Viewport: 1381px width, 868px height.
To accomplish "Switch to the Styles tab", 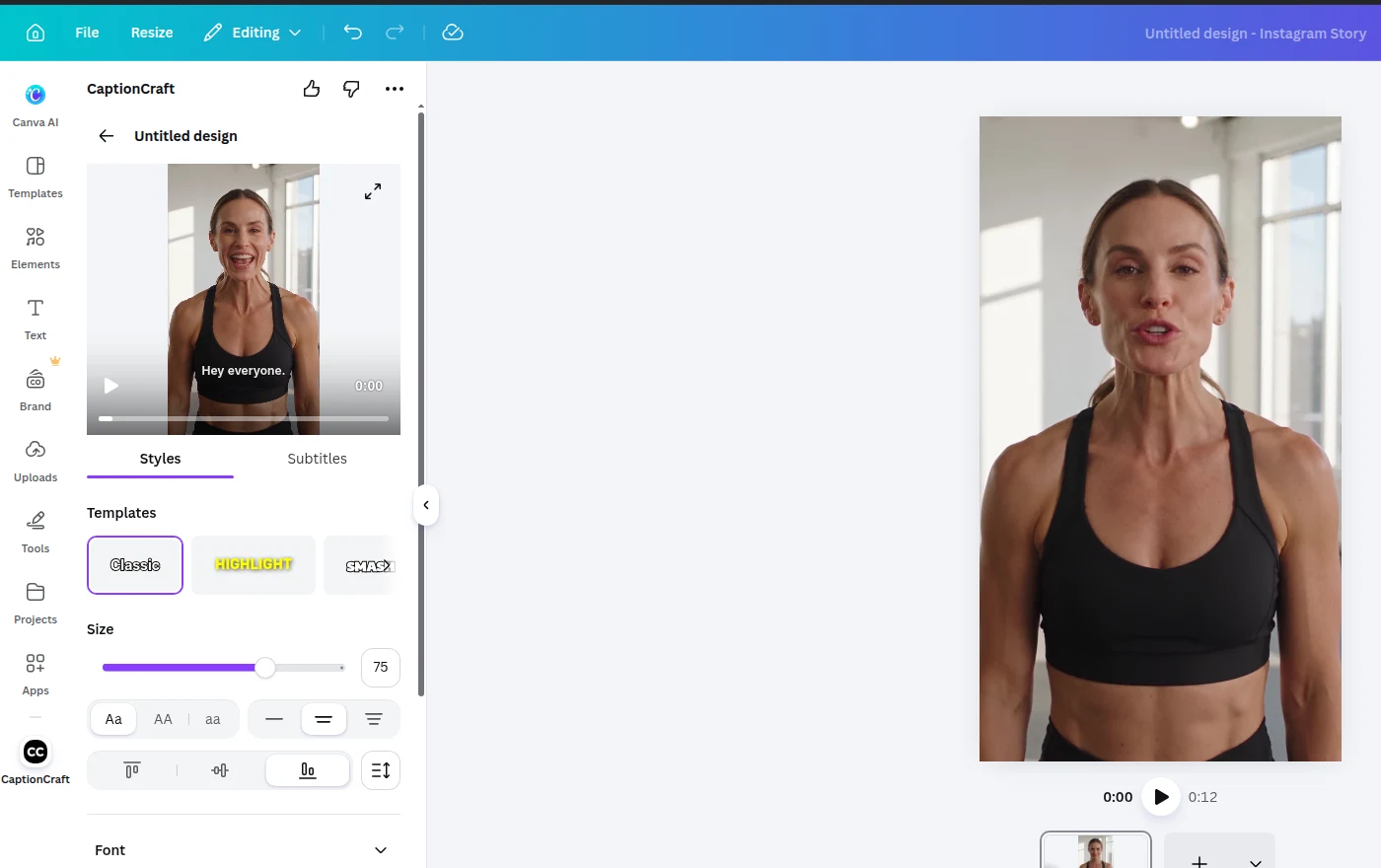I will point(160,459).
